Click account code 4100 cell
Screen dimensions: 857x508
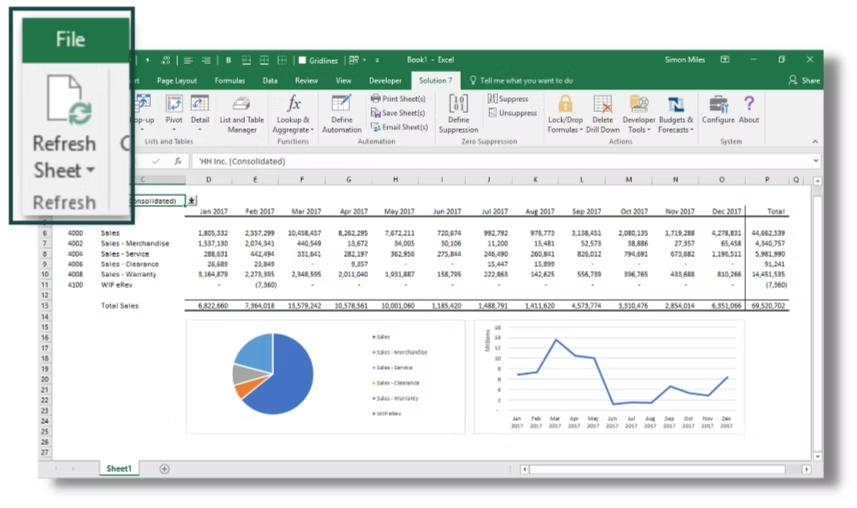(75, 284)
